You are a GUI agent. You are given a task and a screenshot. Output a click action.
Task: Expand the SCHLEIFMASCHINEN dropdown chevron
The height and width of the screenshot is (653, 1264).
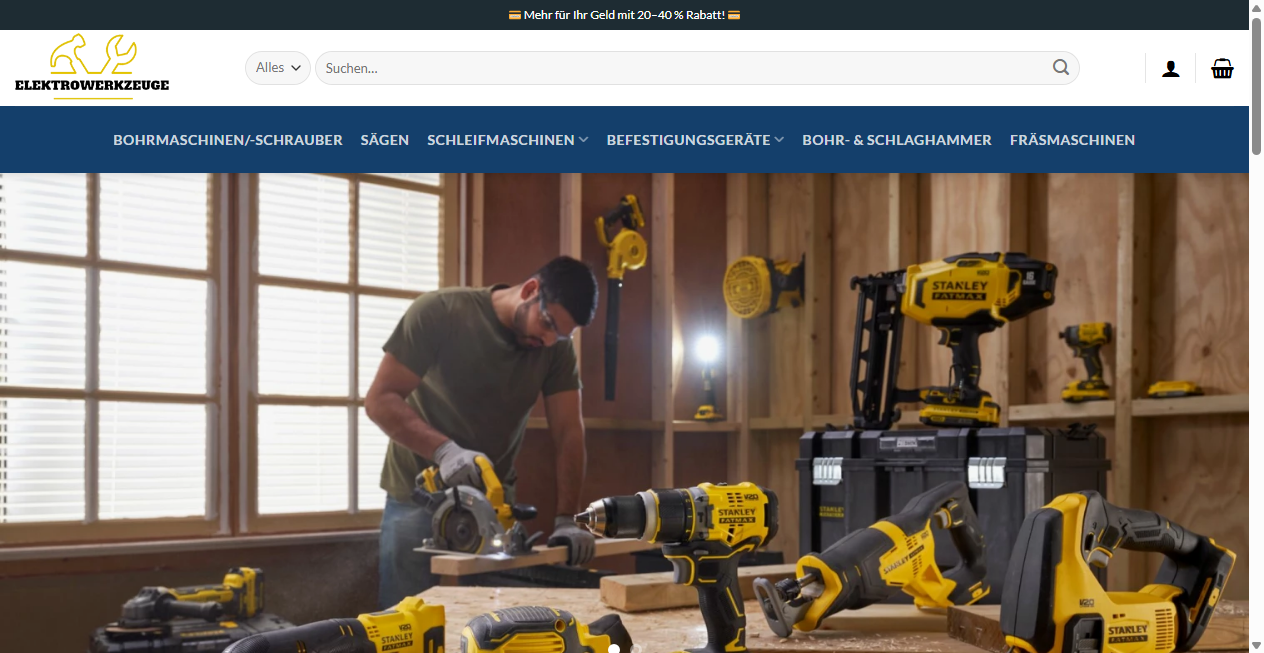click(584, 140)
